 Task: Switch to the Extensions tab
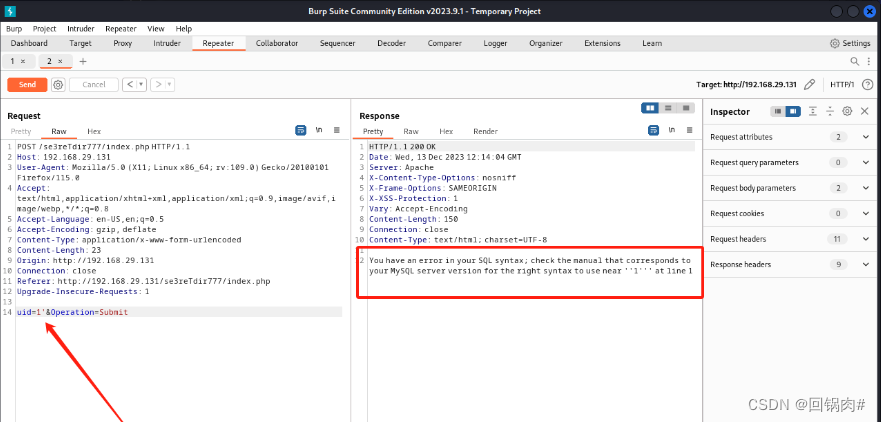click(602, 43)
